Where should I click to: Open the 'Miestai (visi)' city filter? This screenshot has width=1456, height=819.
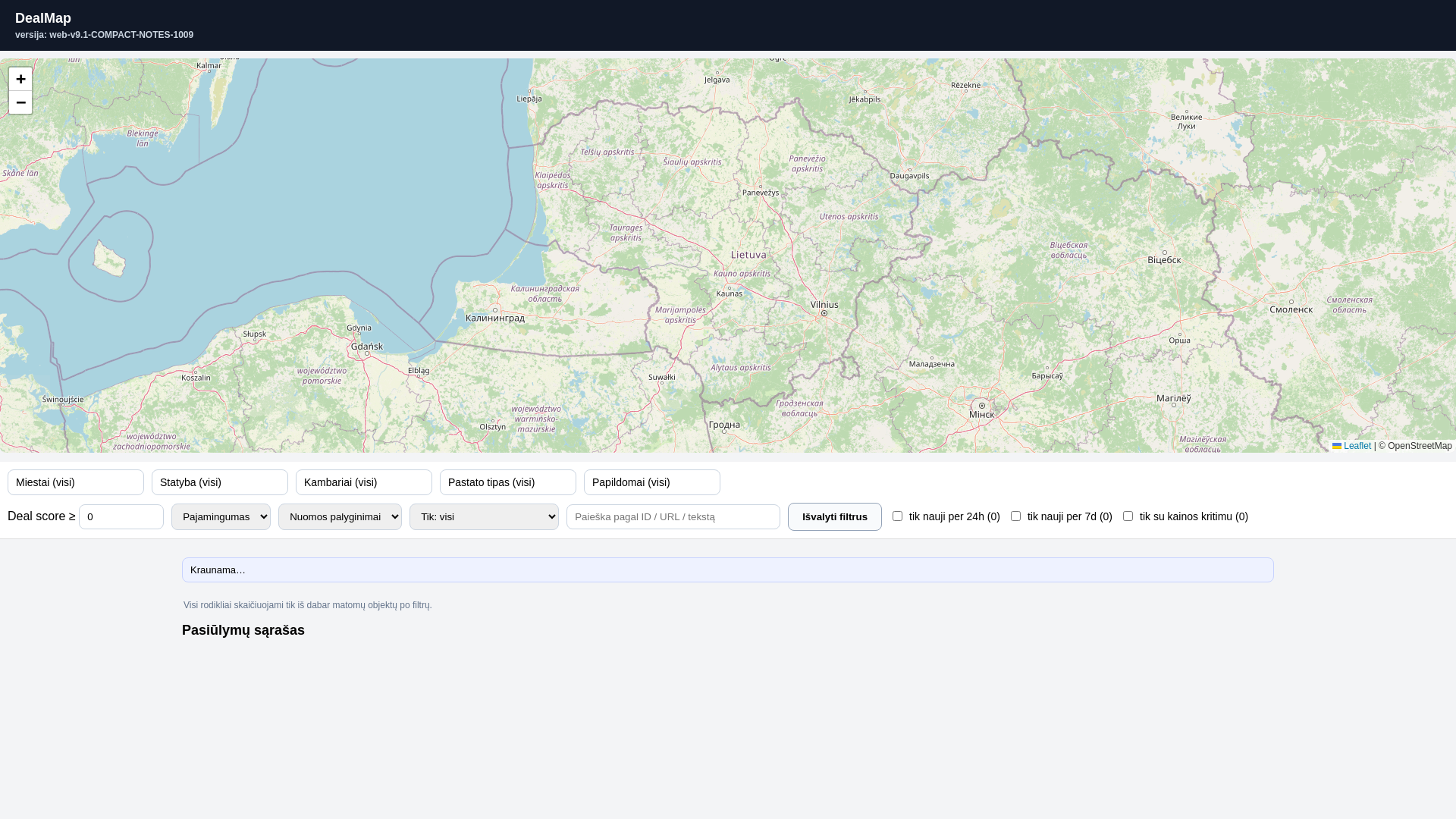pos(76,482)
